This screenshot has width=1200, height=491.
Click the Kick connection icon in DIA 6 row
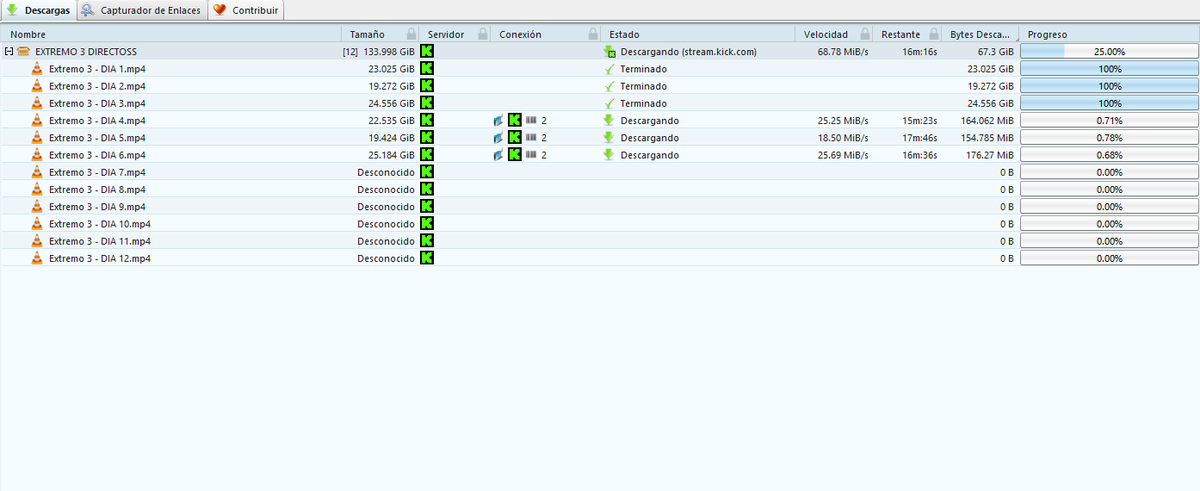[515, 155]
